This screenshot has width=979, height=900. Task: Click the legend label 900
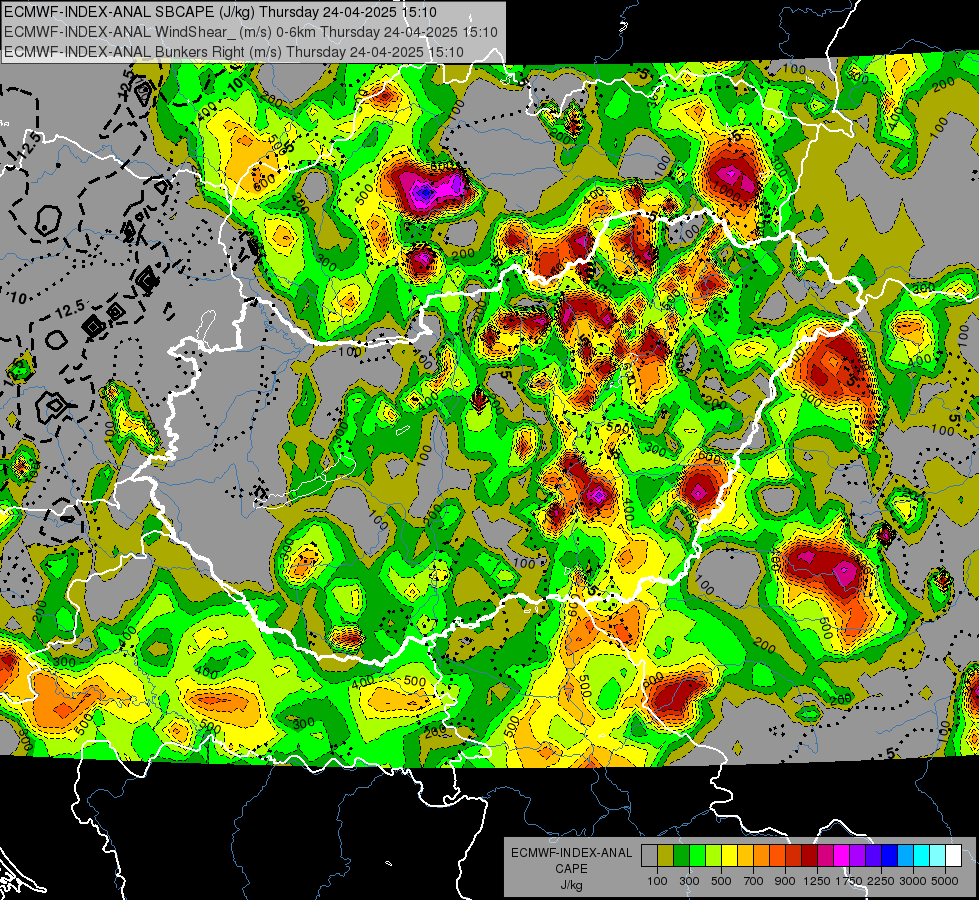click(x=785, y=881)
